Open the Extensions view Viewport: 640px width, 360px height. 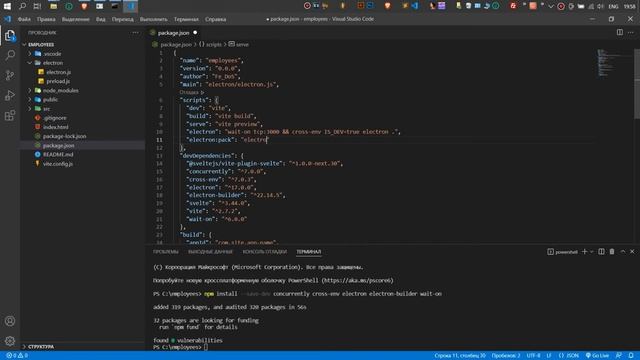coord(10,116)
